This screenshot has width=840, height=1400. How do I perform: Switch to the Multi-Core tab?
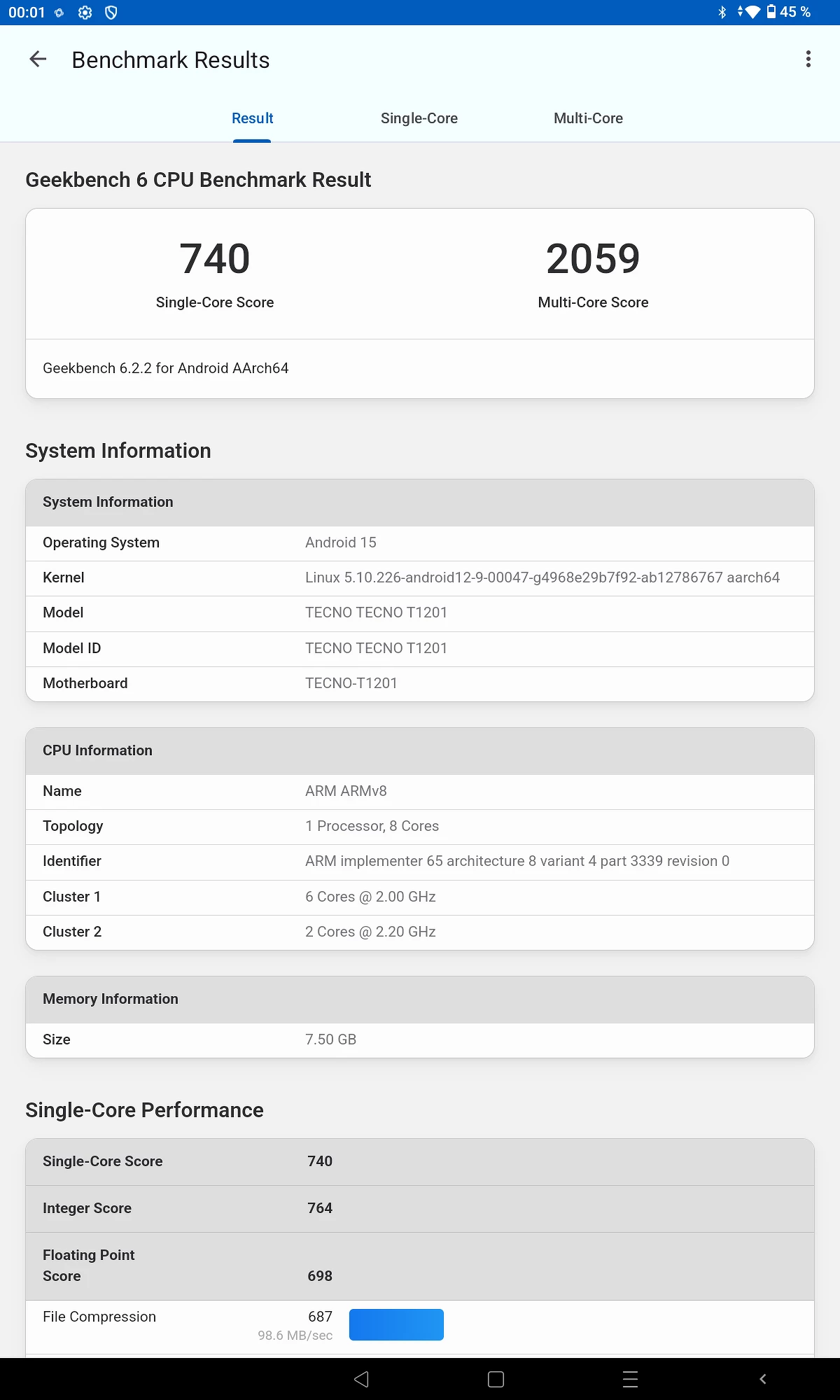pos(588,118)
